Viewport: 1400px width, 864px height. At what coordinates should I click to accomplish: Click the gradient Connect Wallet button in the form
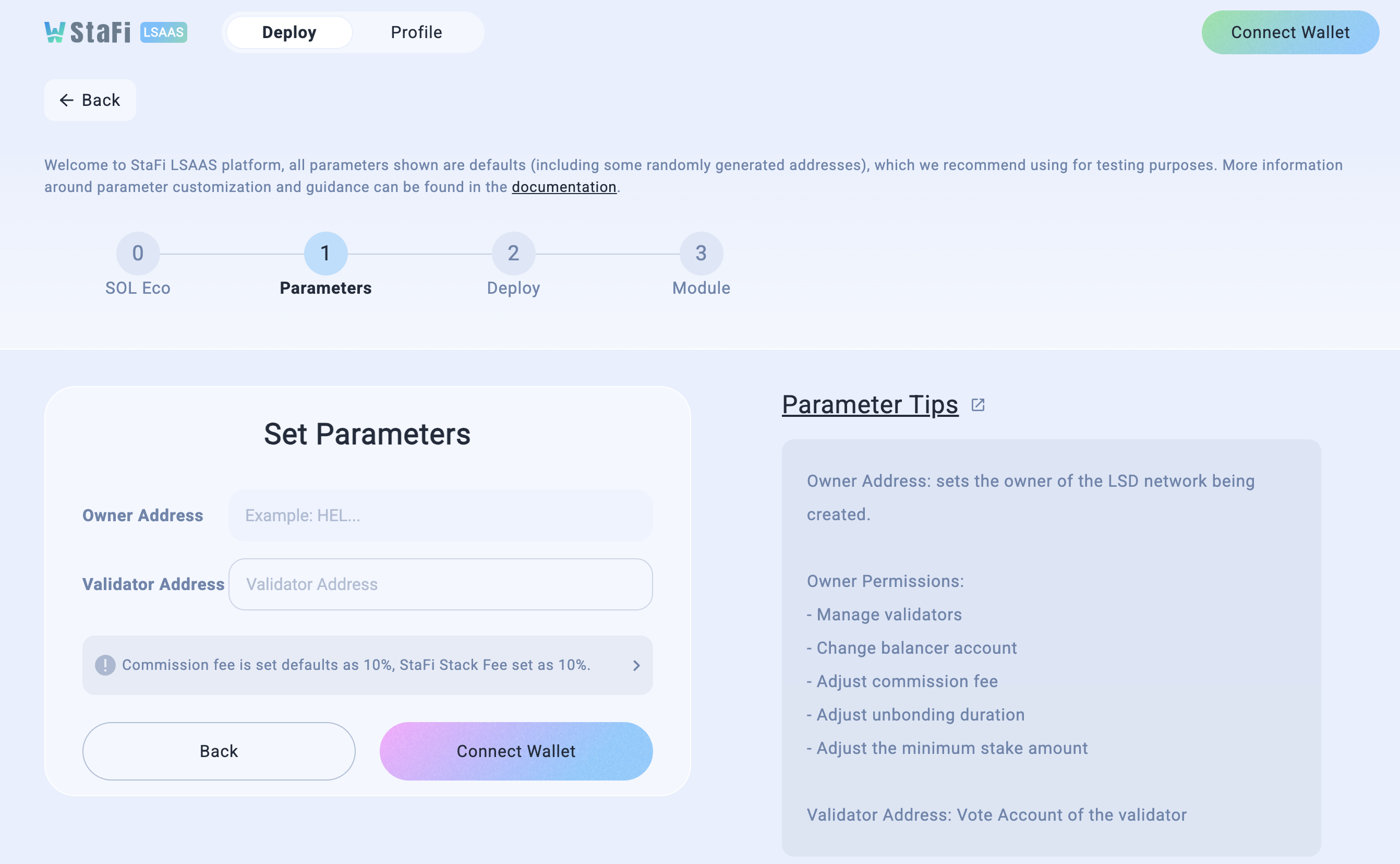point(516,751)
